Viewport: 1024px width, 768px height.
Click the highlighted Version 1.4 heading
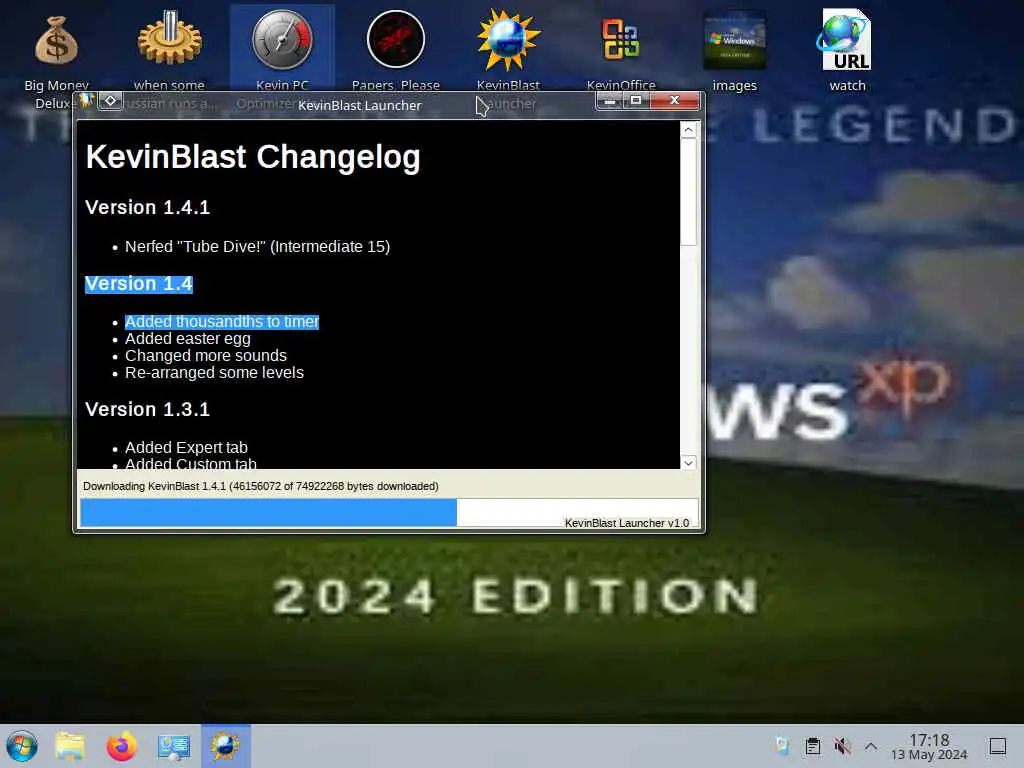tap(138, 284)
